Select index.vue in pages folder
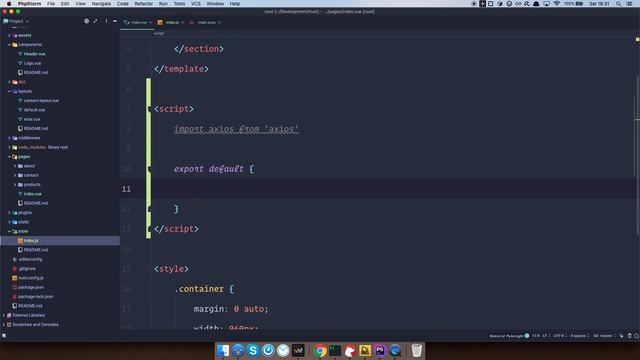The image size is (640, 360). coord(33,194)
